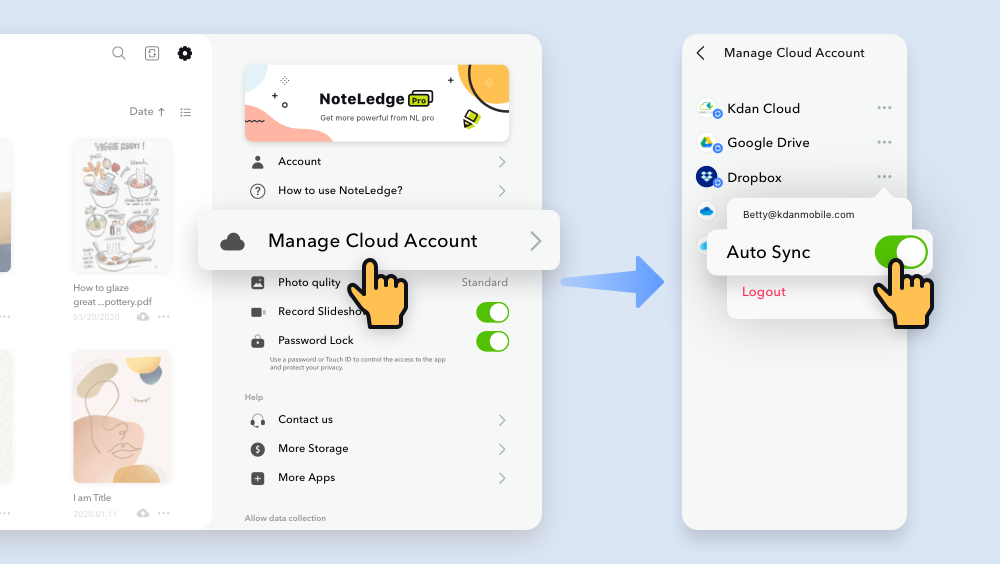
Task: Click the More Storage dollar icon
Action: click(258, 449)
